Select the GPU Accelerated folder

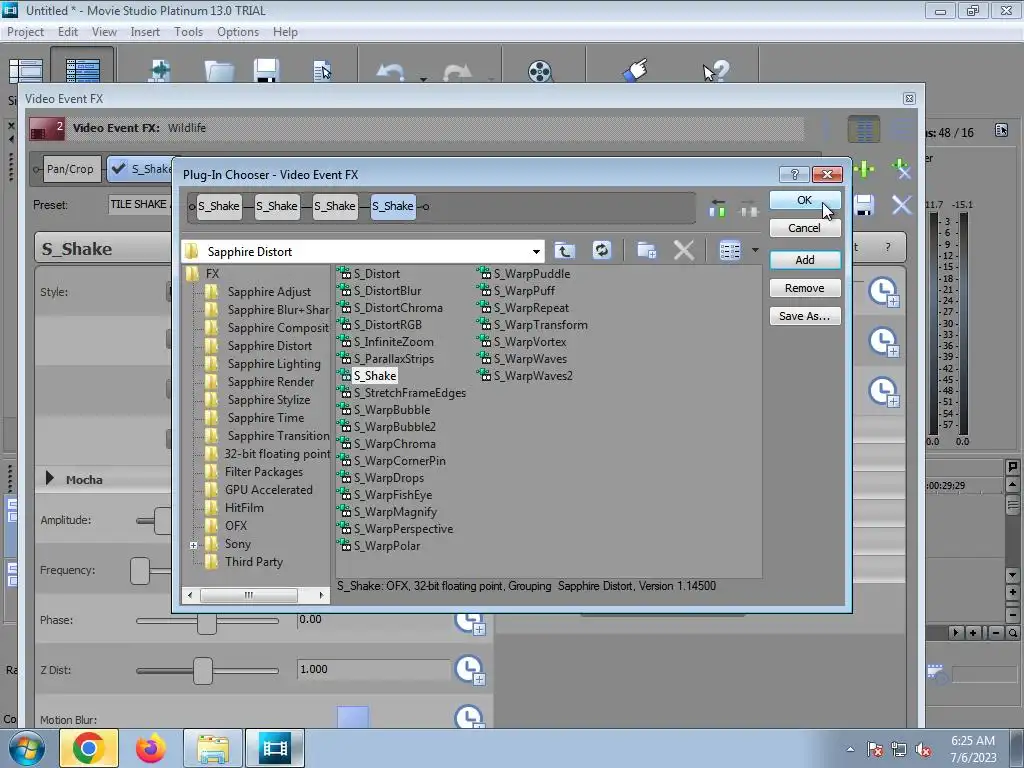(x=268, y=490)
